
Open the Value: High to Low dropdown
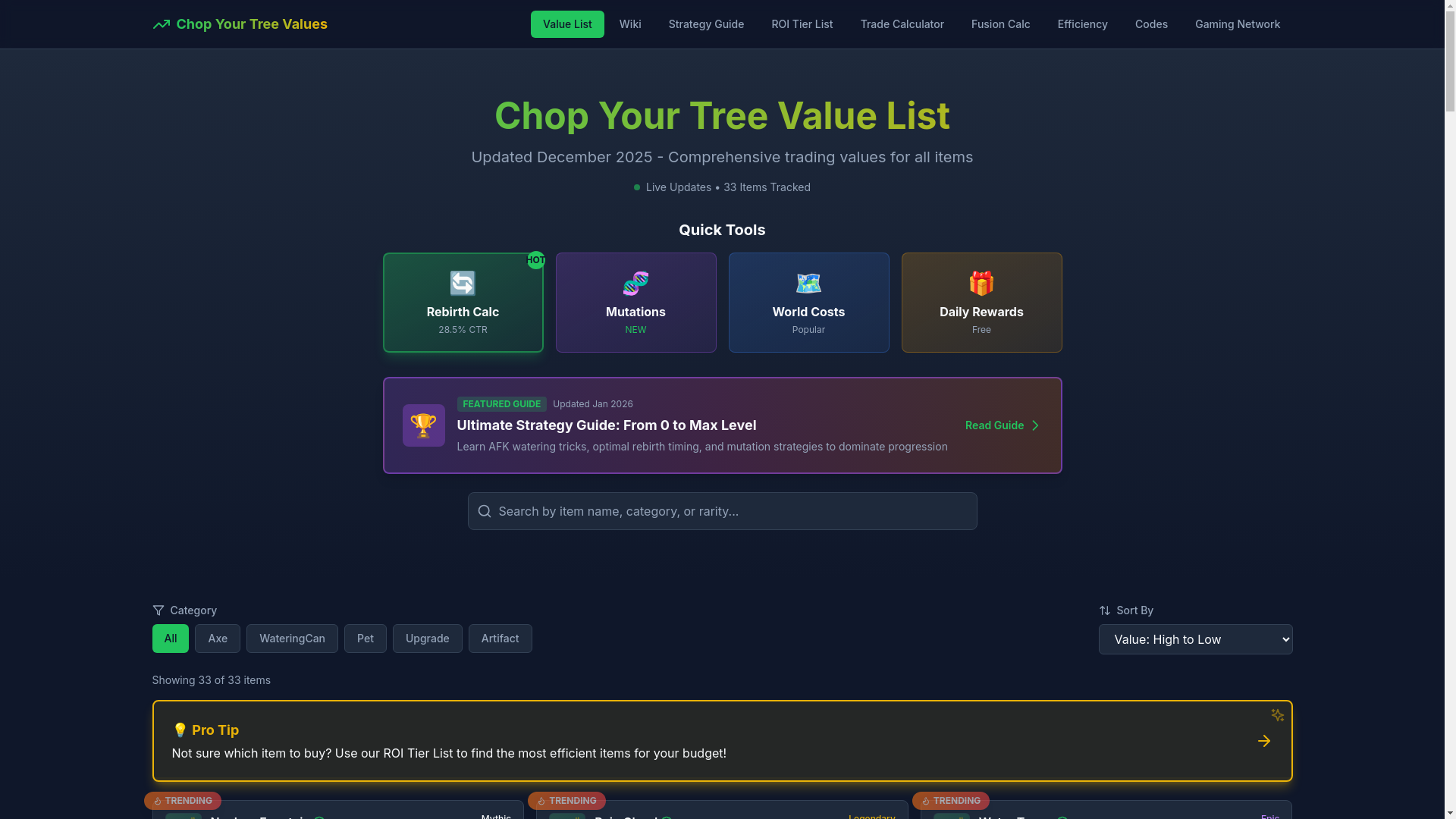tap(1195, 639)
